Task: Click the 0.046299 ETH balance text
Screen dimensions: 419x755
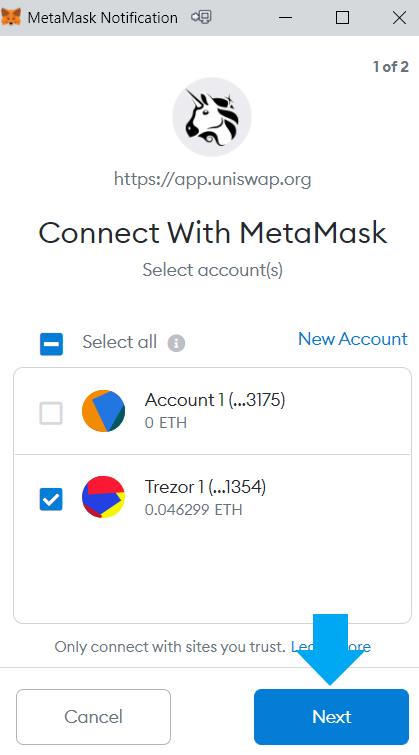Action: pos(193,510)
